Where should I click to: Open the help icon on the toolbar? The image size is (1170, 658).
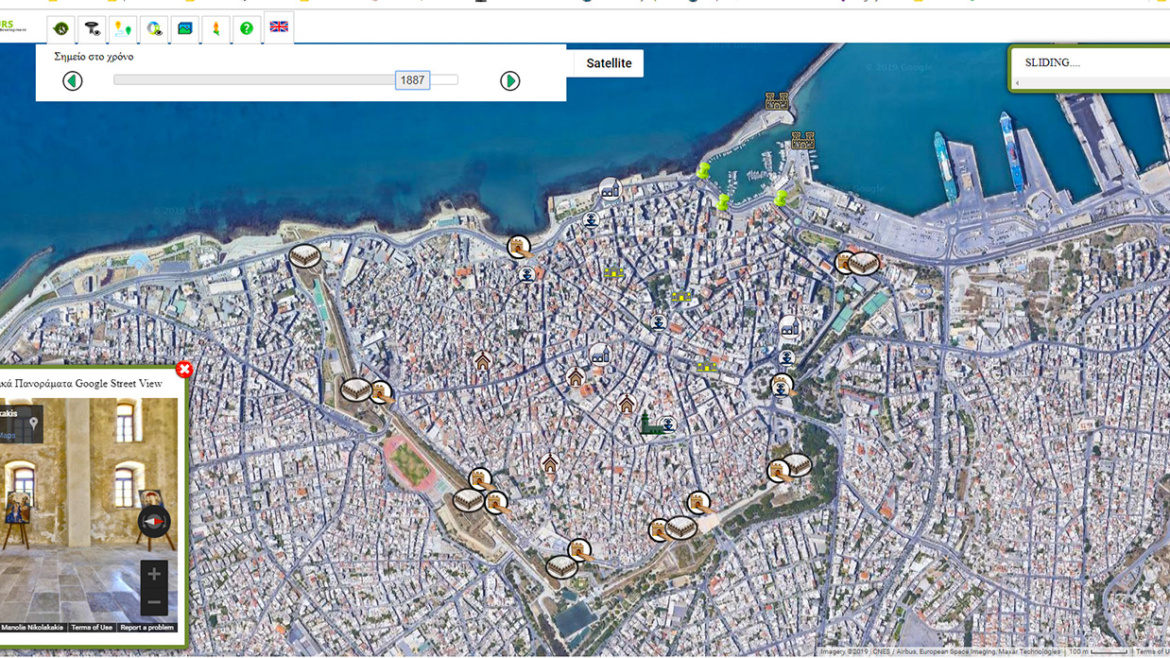(x=246, y=28)
